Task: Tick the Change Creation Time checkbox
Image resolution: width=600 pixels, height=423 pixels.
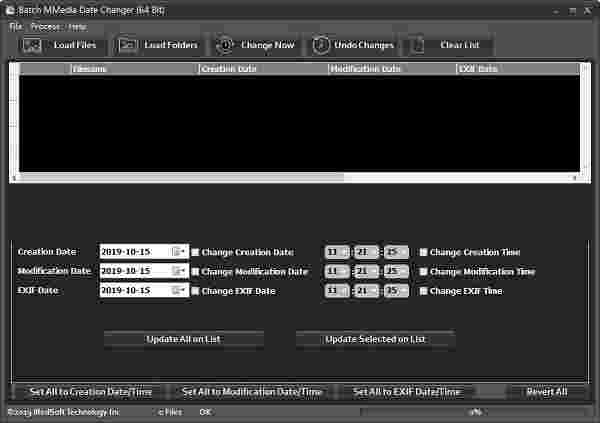Action: pos(423,252)
